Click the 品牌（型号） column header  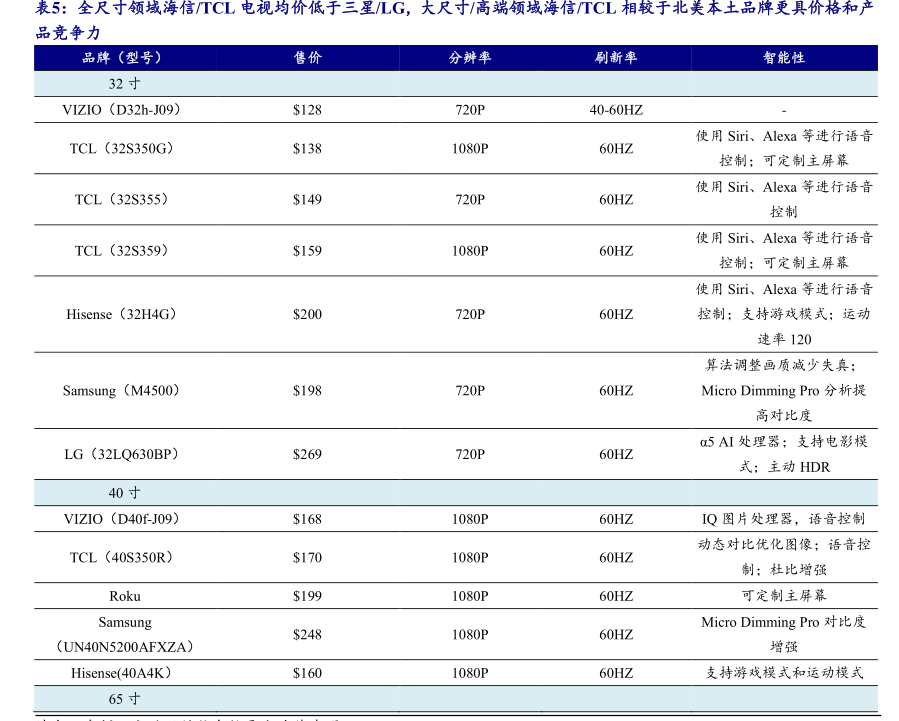pos(122,58)
